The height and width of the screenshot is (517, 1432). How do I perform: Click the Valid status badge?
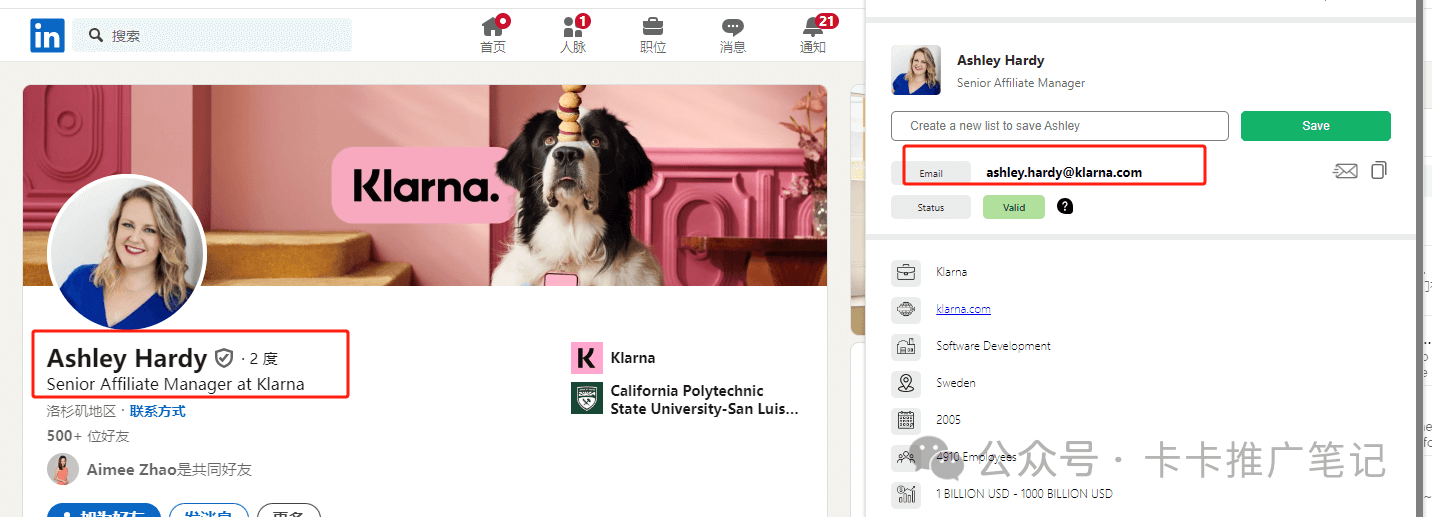point(1014,207)
